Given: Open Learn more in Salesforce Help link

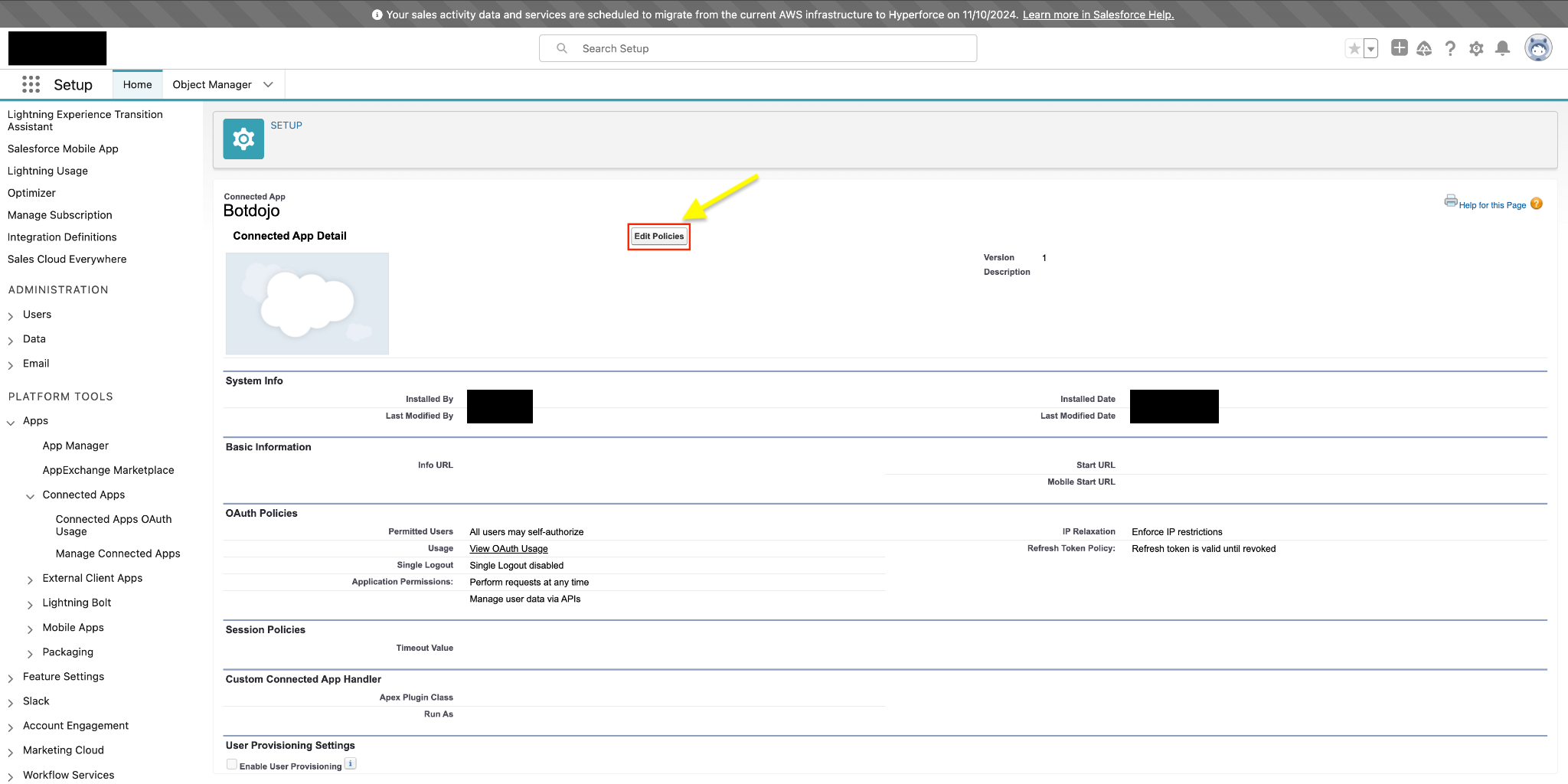Looking at the screenshot, I should click(x=1098, y=15).
